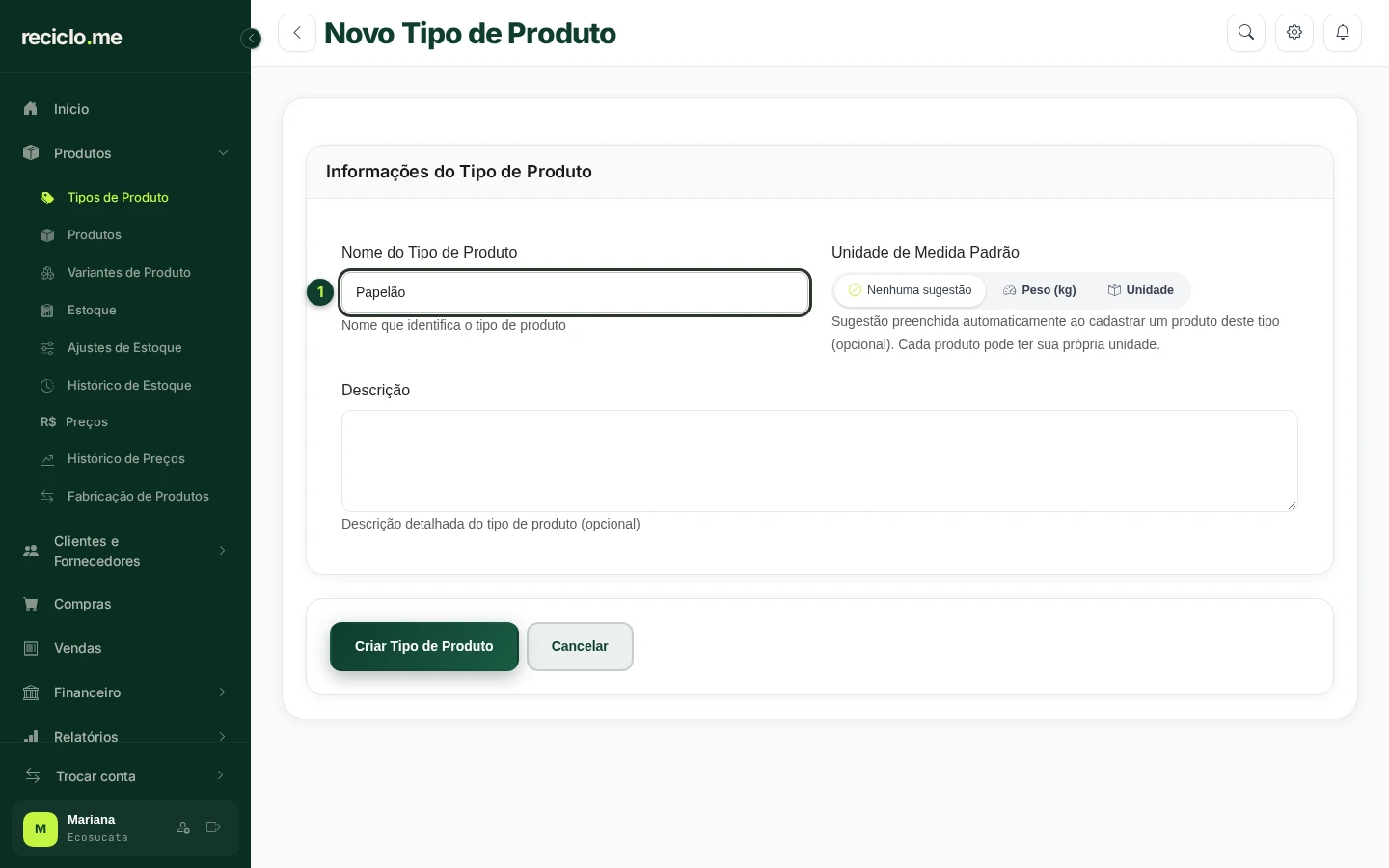This screenshot has width=1389, height=868.
Task: Click the Informações do Tipo de Produto heading
Action: (x=459, y=172)
